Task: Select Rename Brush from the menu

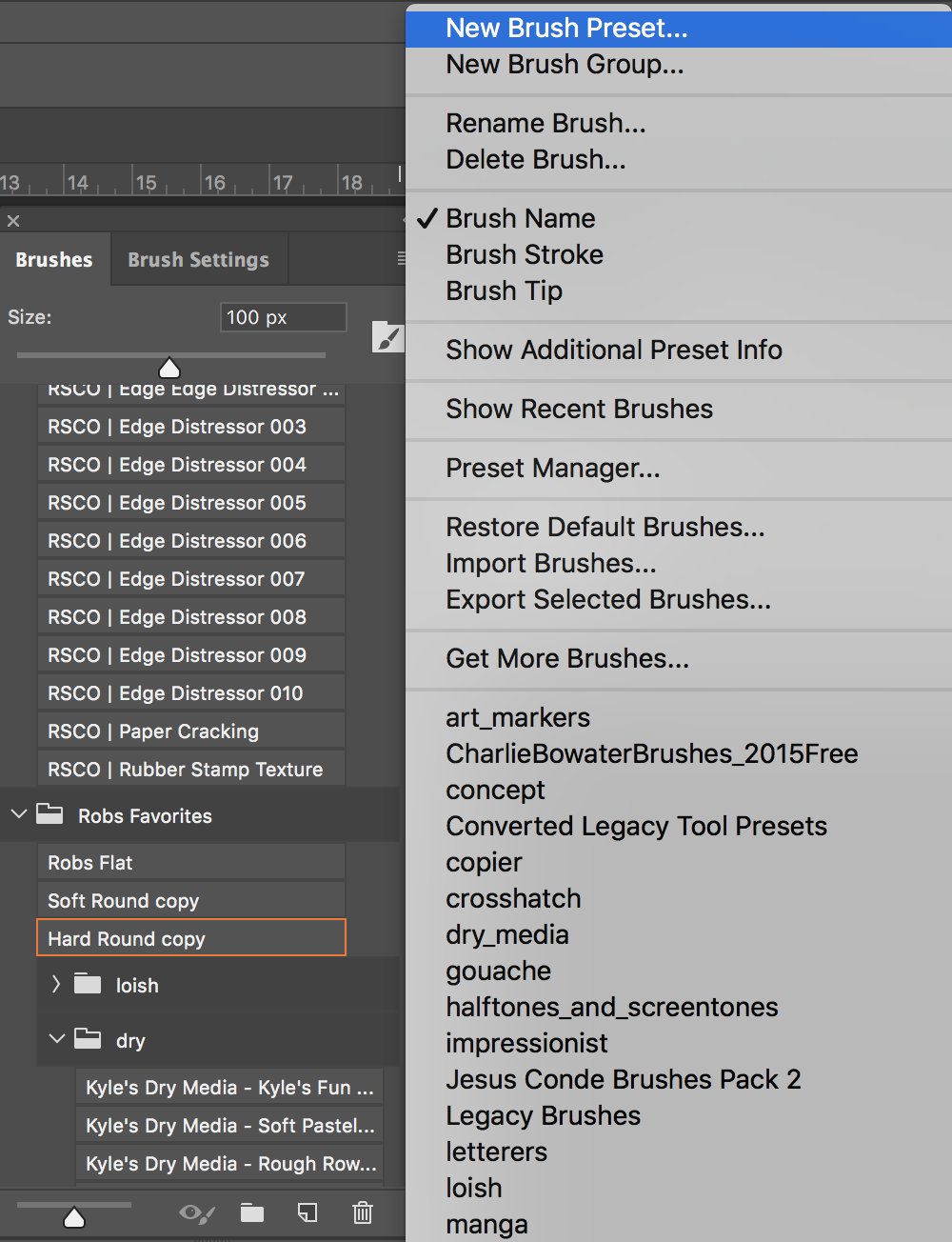Action: tap(679, 124)
